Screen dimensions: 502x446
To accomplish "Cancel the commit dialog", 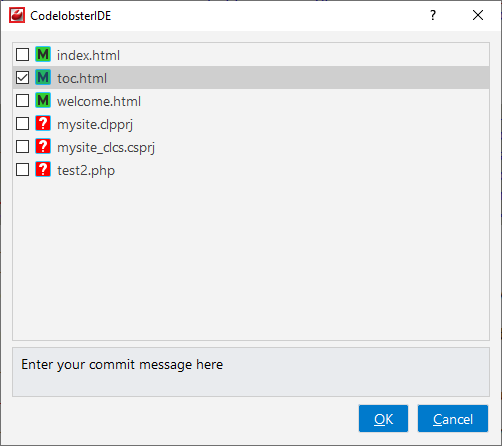I will click(453, 419).
